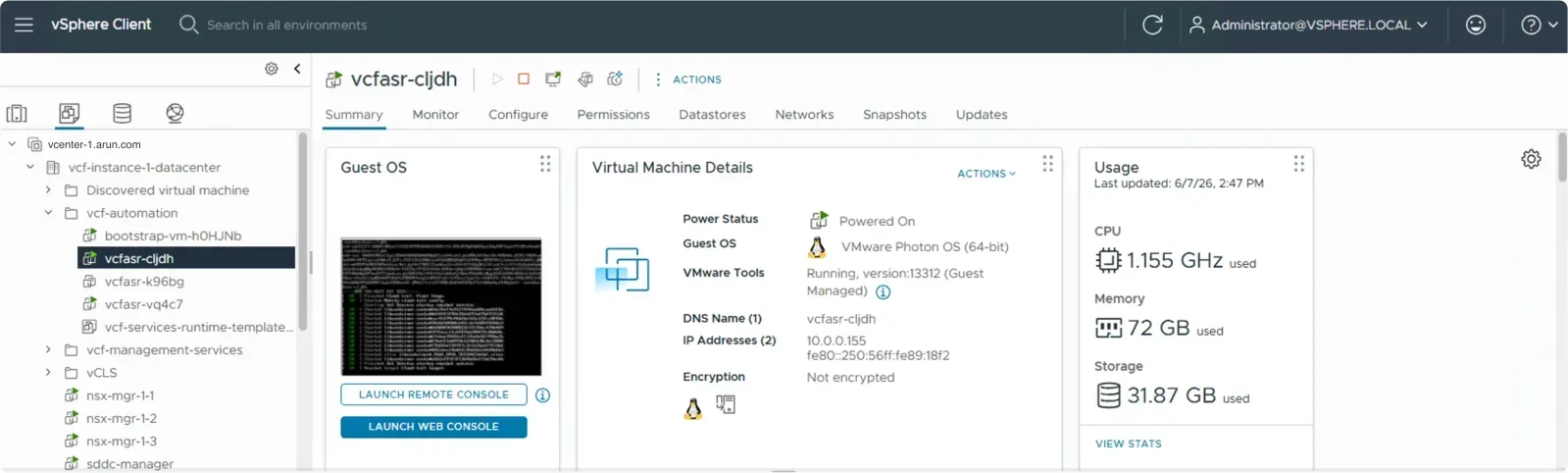Click the DNS name value vcfasr-cljdh
The height and width of the screenshot is (473, 1568).
click(841, 319)
